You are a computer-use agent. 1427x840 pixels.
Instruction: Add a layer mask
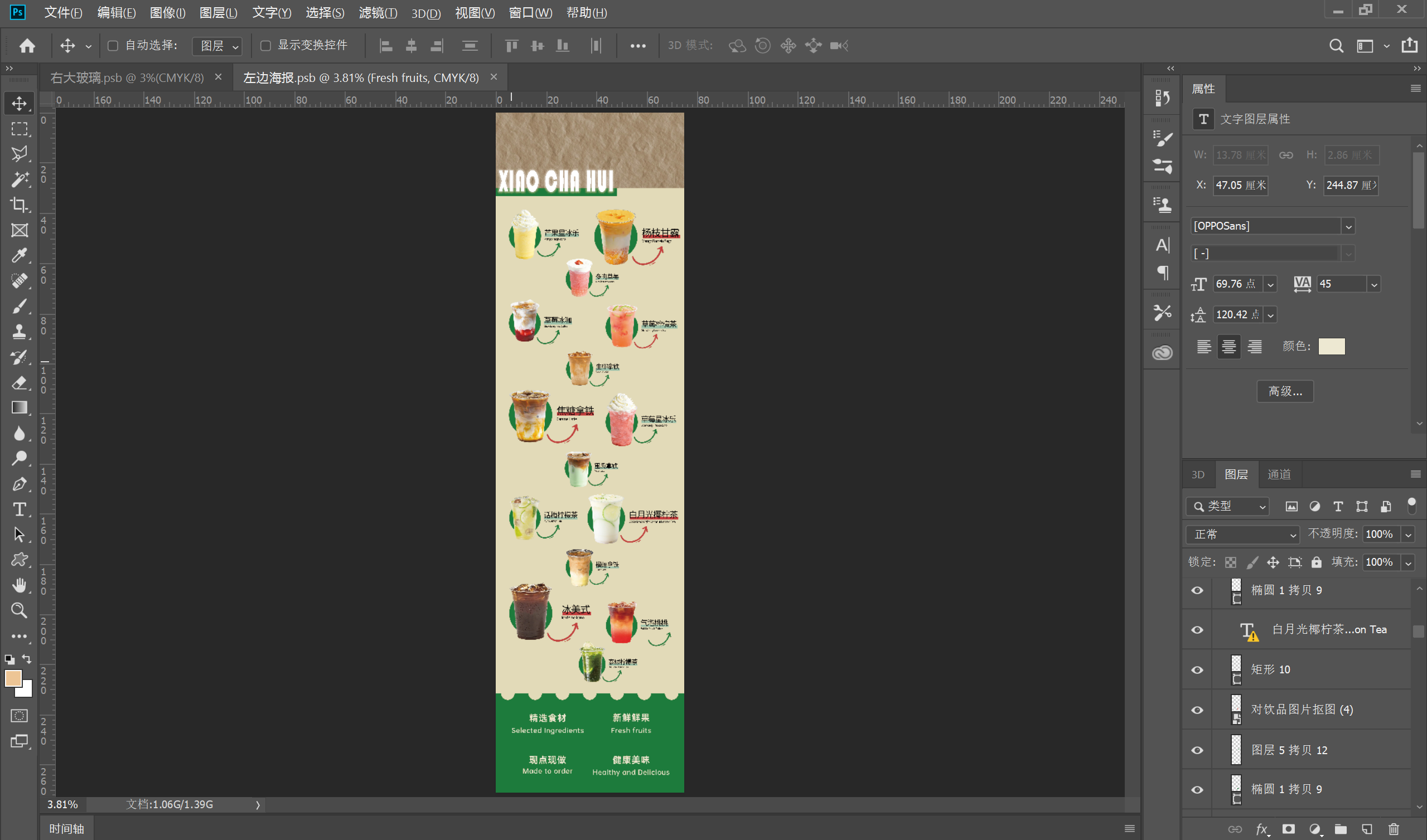(x=1289, y=829)
